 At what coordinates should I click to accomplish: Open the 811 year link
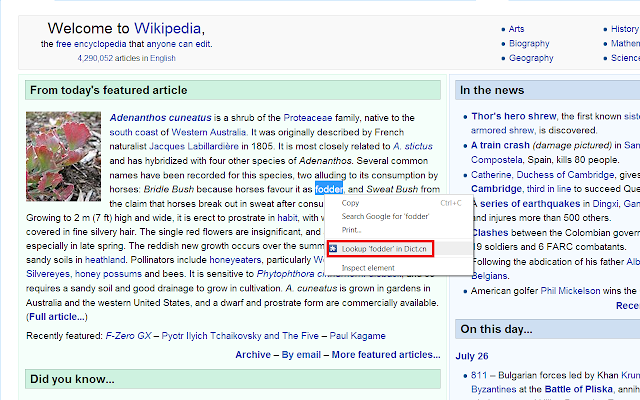click(x=479, y=375)
